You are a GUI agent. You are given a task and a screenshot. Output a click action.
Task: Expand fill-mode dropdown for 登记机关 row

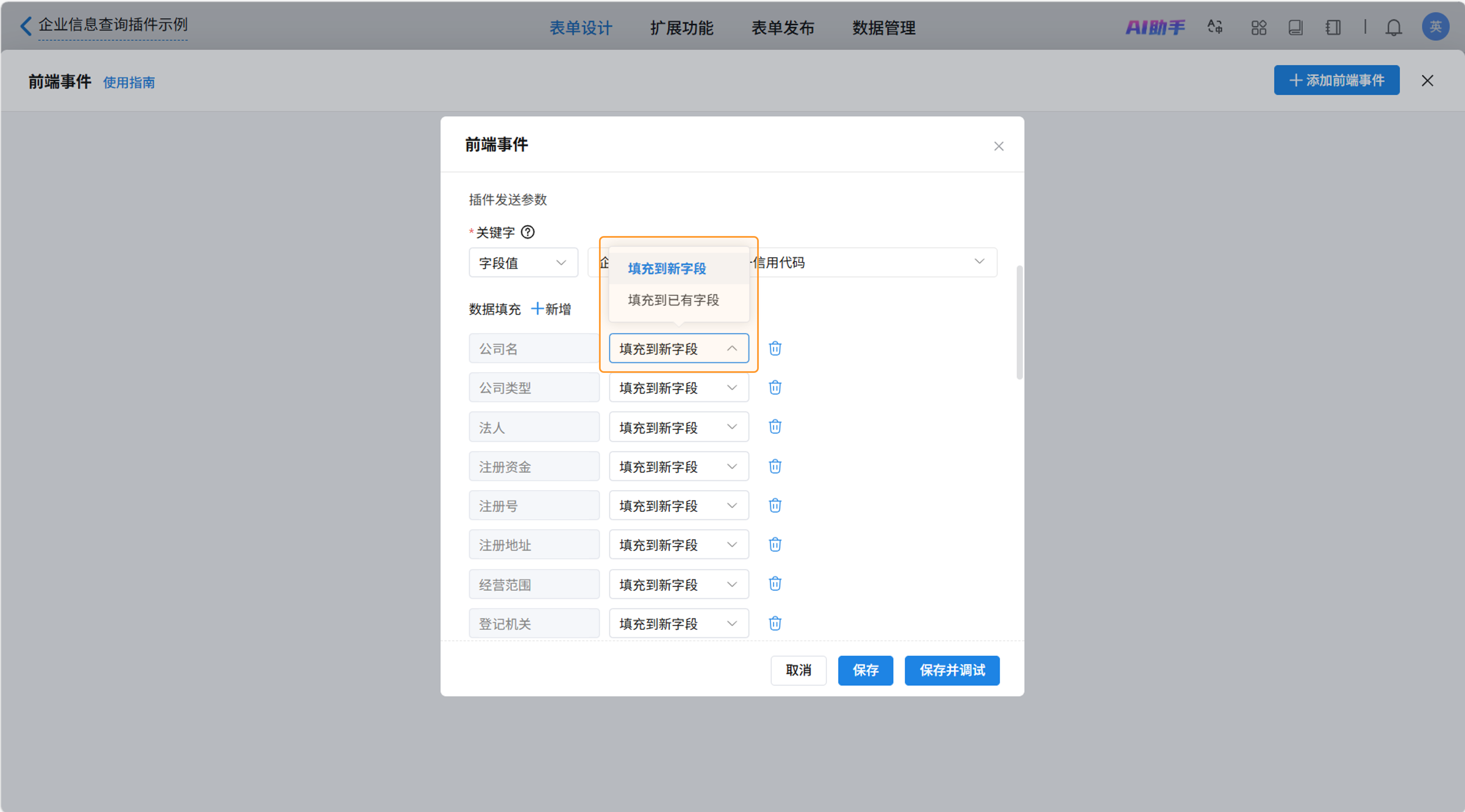tap(678, 624)
